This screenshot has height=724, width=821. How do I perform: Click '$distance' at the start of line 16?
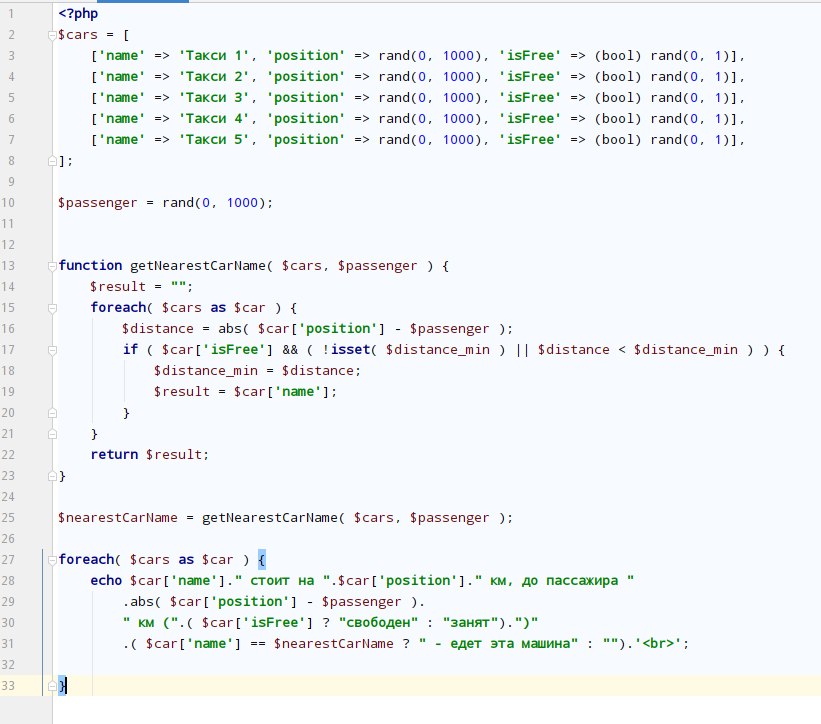click(158, 329)
